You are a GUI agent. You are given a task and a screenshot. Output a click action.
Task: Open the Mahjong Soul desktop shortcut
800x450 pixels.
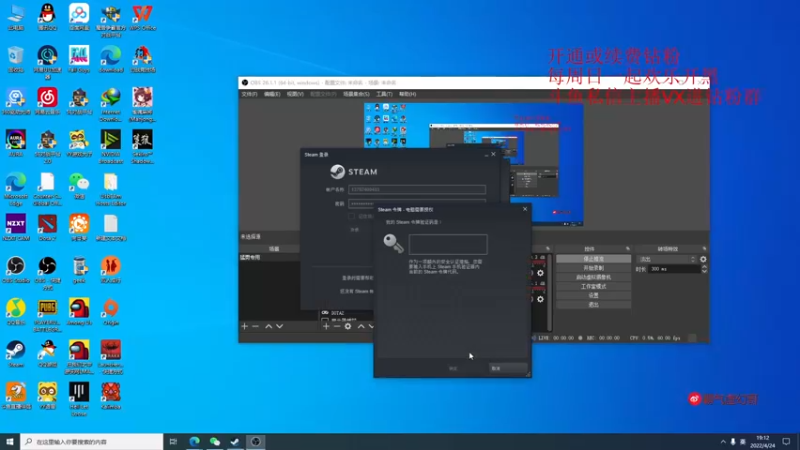click(142, 102)
